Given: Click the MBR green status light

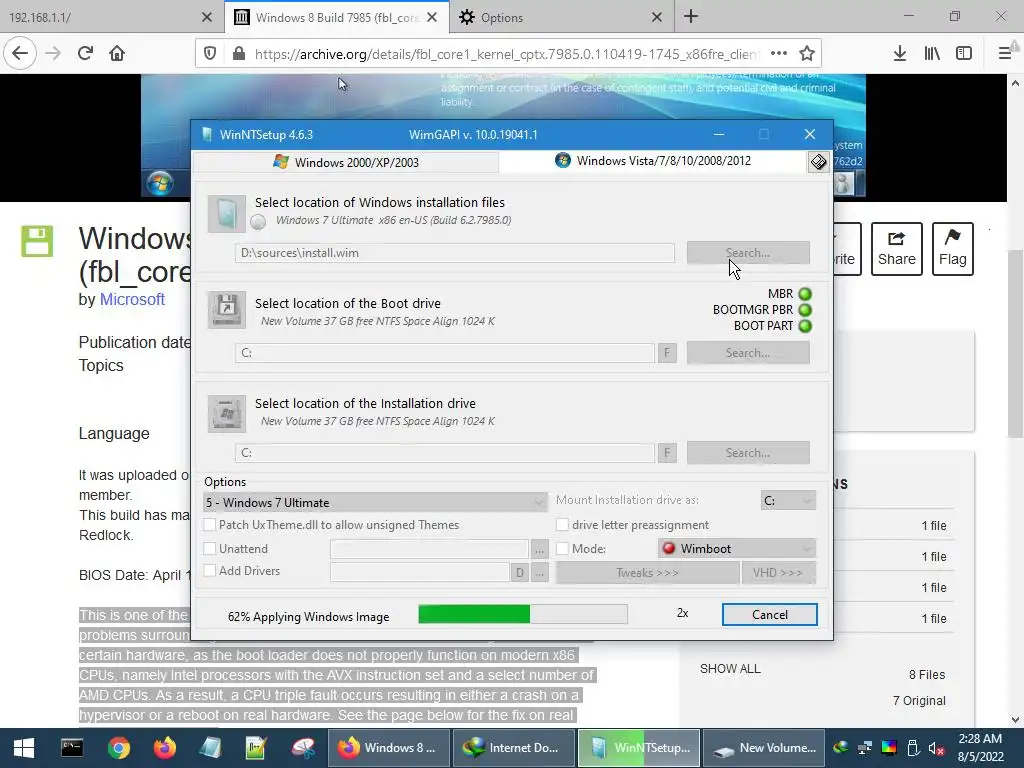Looking at the screenshot, I should (805, 294).
